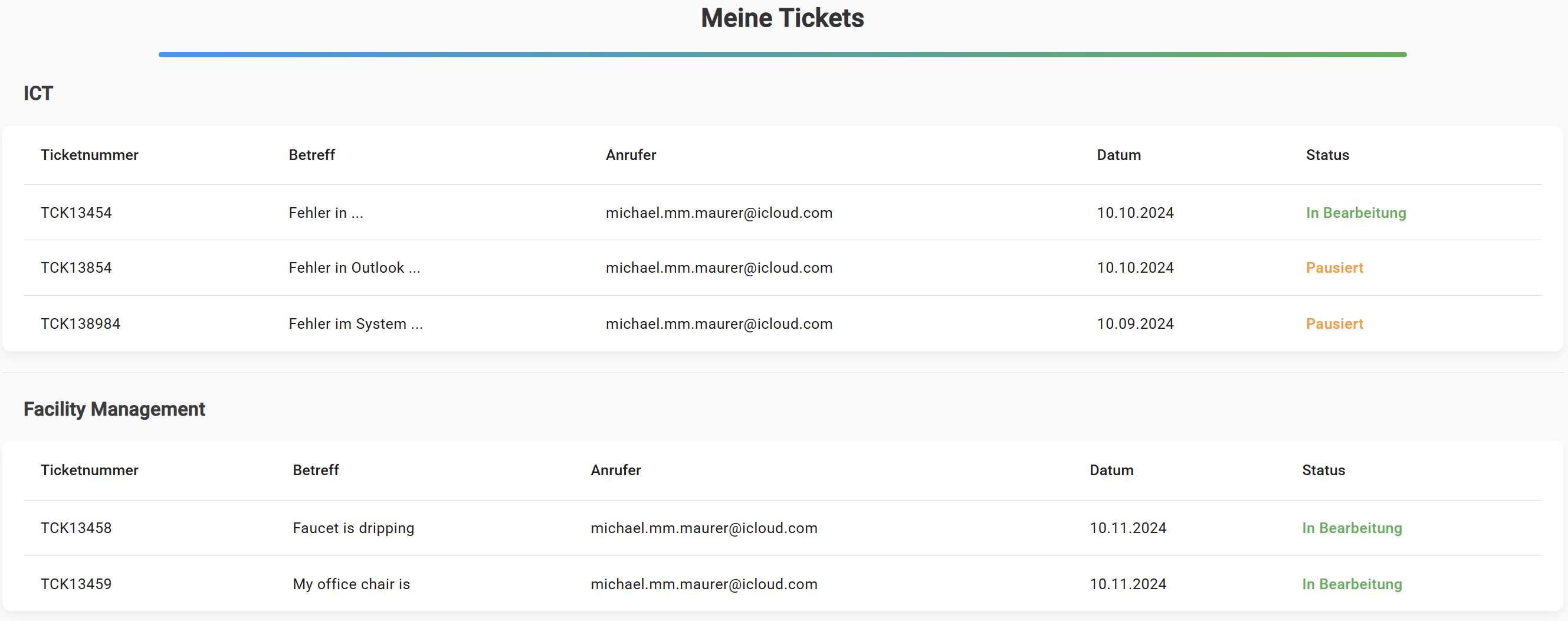Sort Facility Management table by Status column
This screenshot has height=621, width=1568.
(1324, 470)
